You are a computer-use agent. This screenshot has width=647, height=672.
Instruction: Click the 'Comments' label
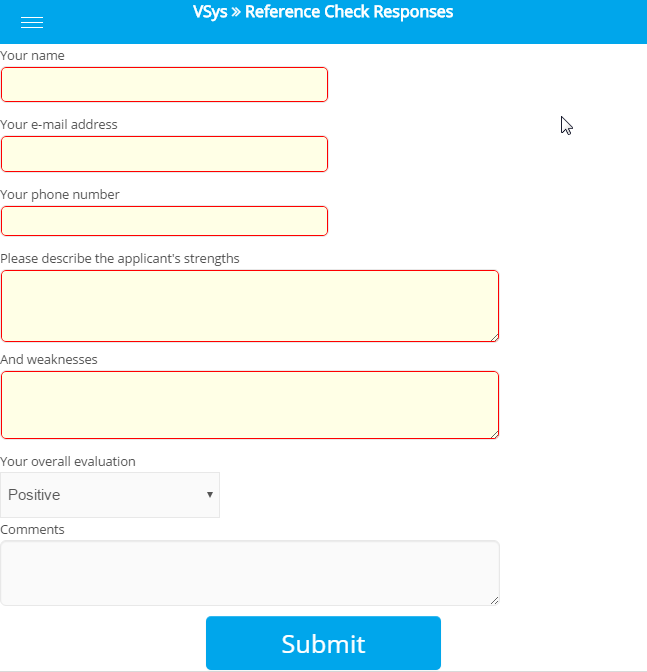(33, 530)
